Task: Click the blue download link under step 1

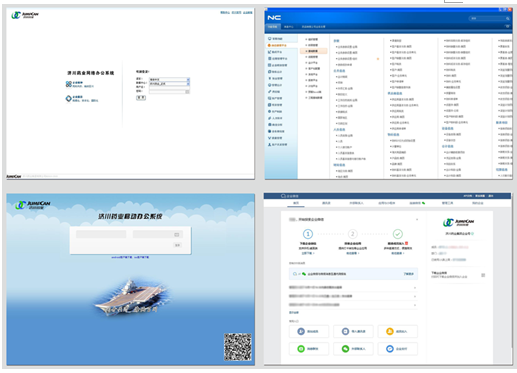Action: 308,253
